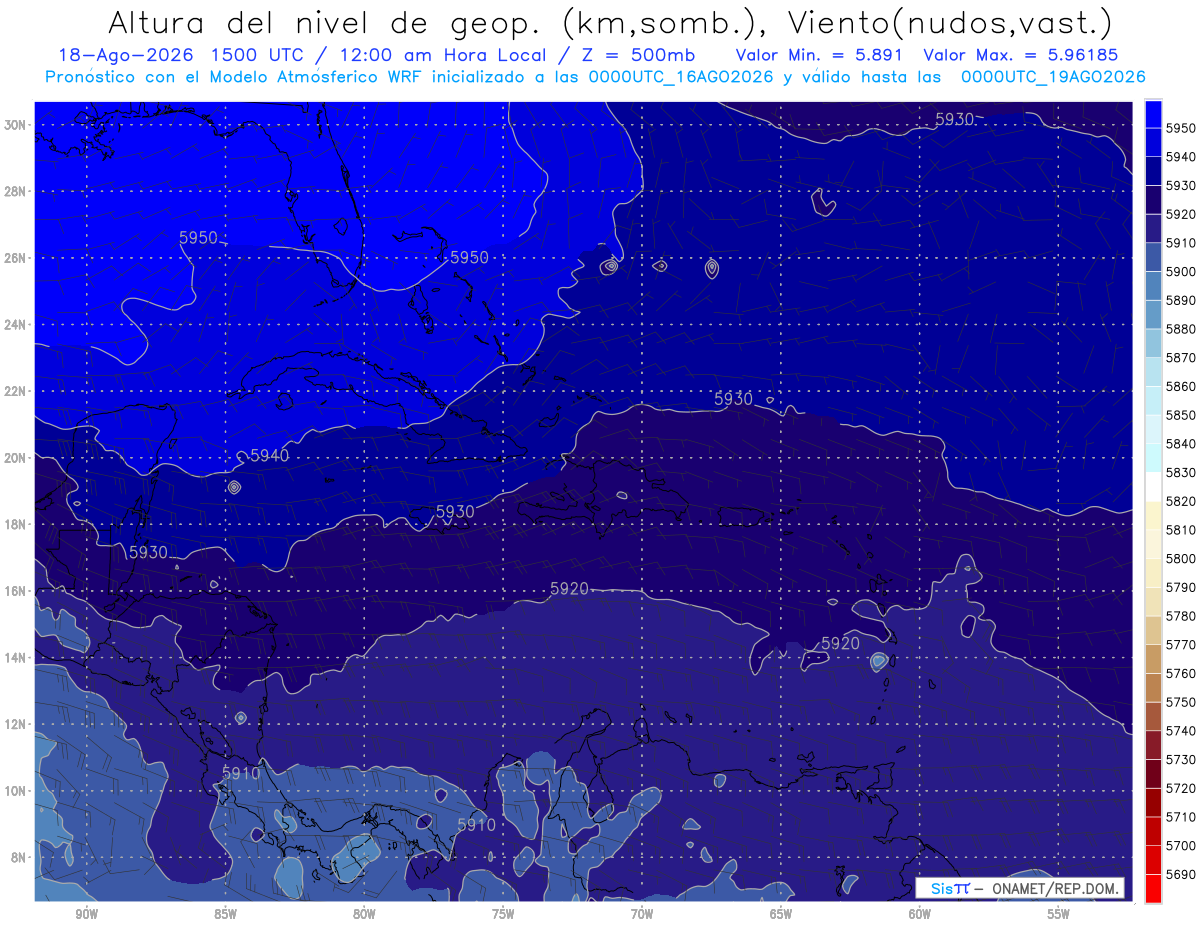
Task: Click the 5780 label on the color bar
Action: (x=1181, y=616)
